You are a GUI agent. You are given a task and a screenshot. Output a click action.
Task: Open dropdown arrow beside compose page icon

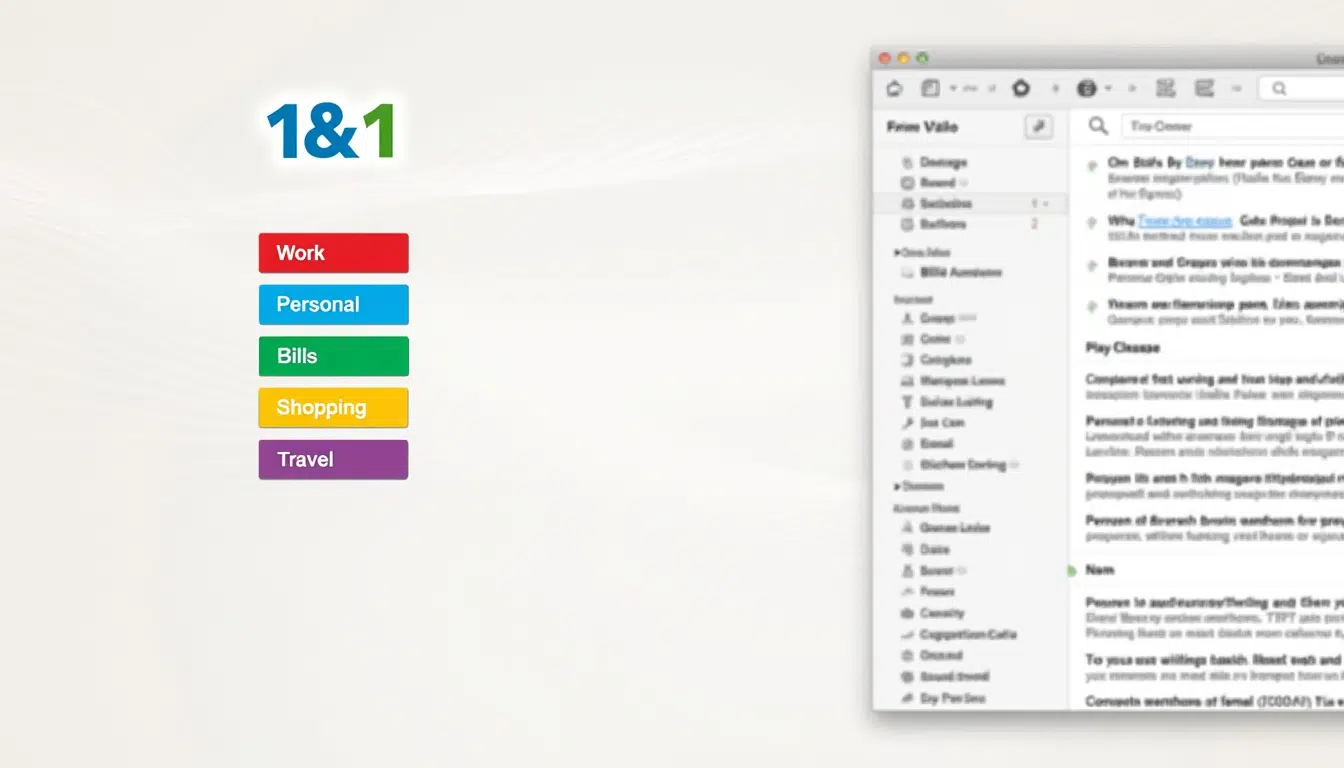tap(955, 89)
